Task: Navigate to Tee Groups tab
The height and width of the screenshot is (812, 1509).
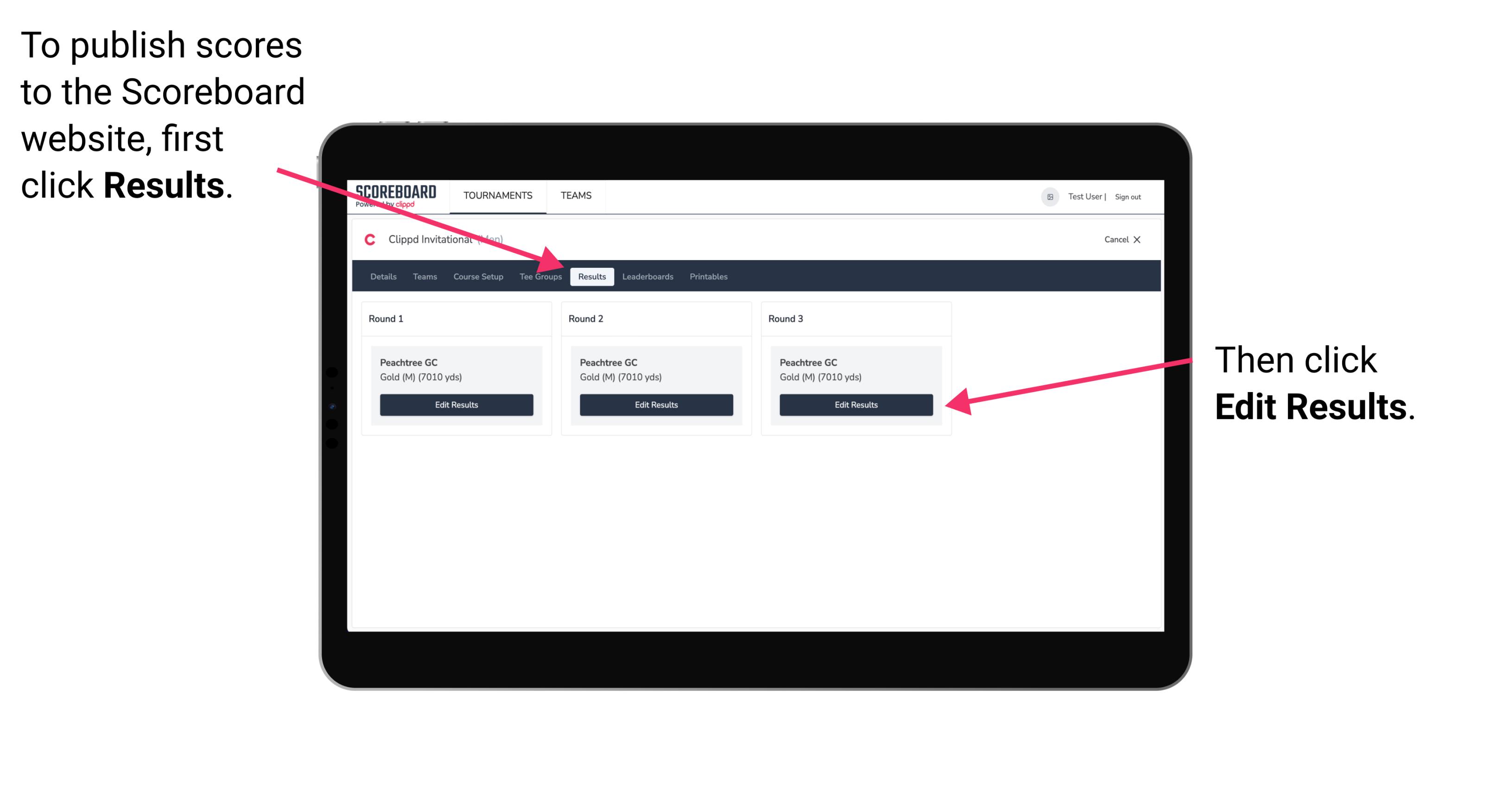Action: [x=541, y=277]
